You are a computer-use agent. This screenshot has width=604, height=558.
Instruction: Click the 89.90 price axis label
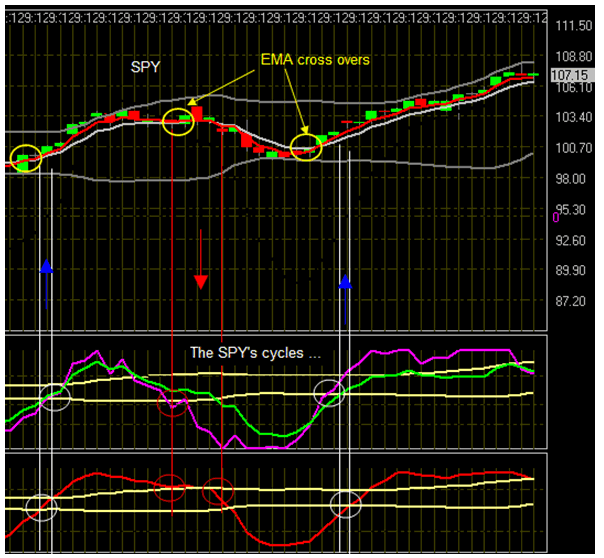[570, 270]
